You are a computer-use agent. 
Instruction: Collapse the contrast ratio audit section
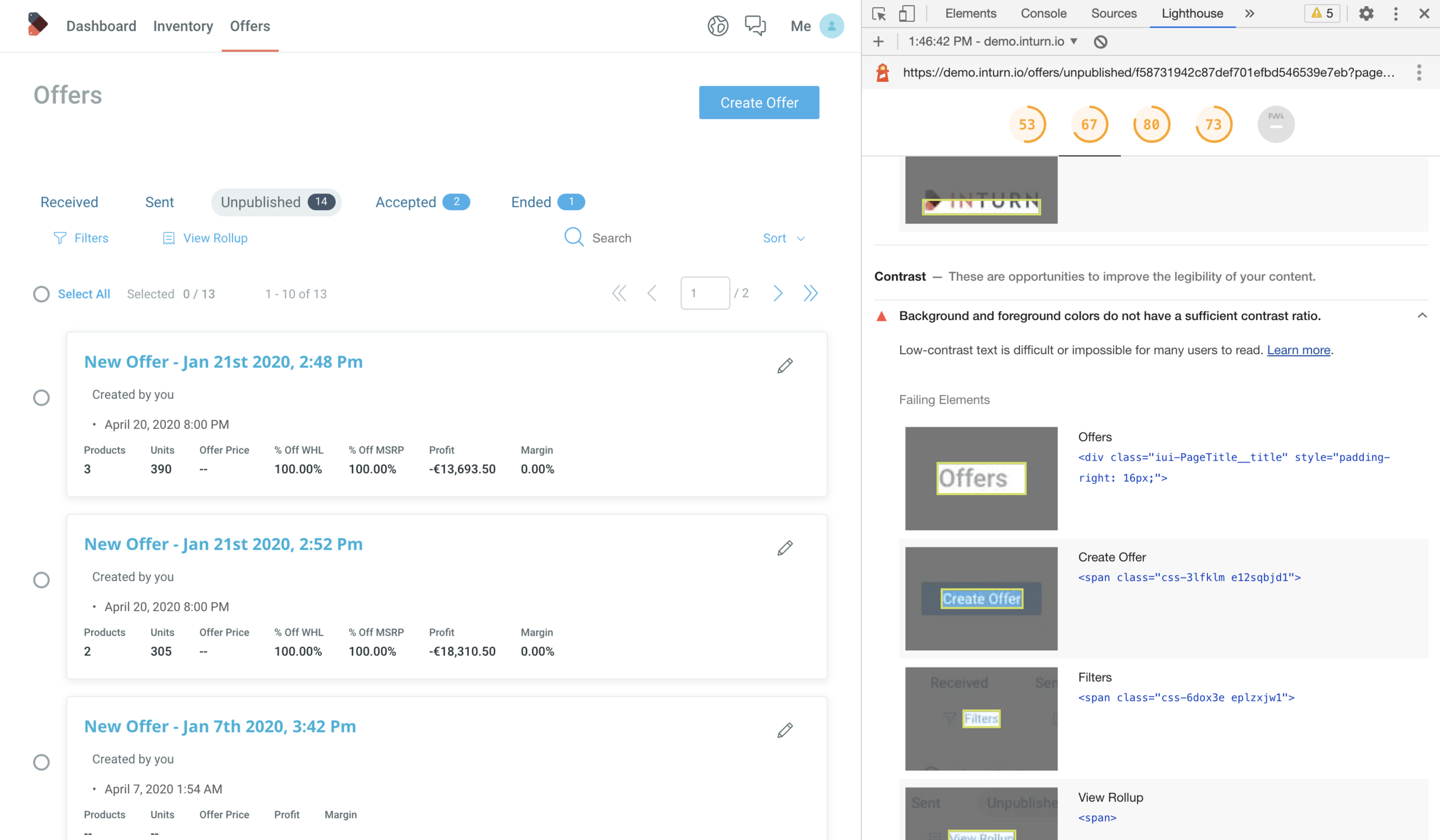click(1422, 316)
